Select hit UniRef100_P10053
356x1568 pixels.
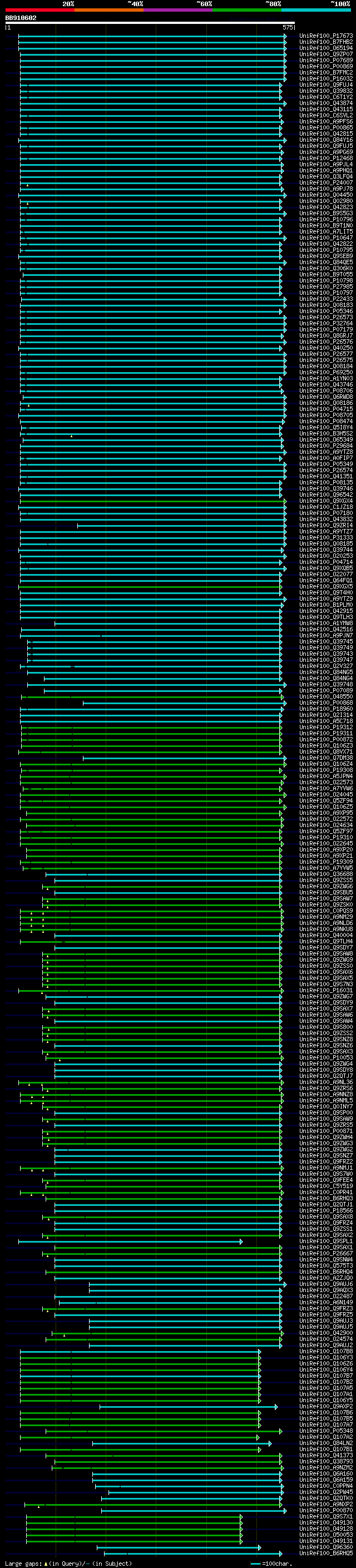(326, 1057)
